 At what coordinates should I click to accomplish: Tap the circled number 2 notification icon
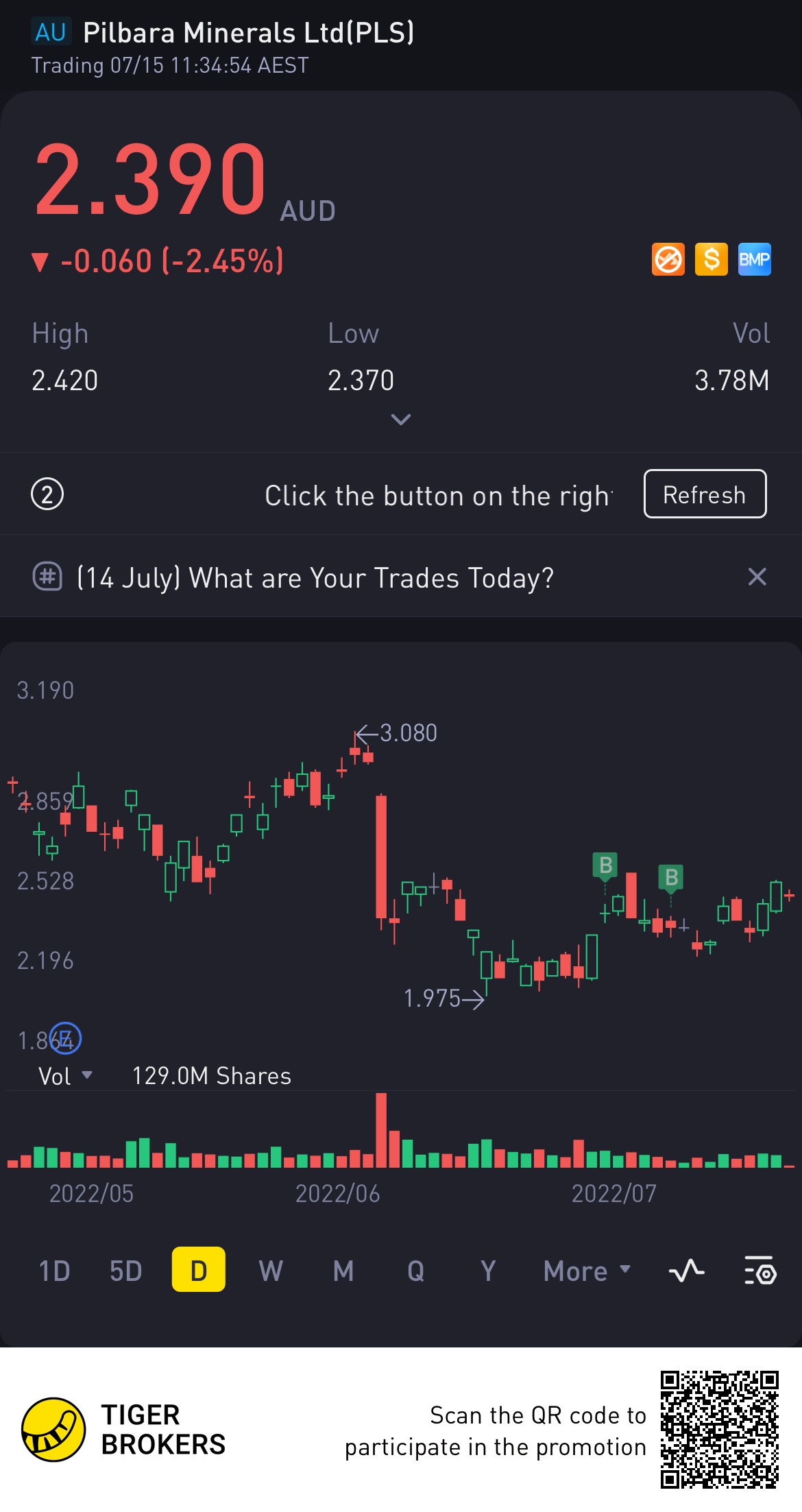pos(47,494)
